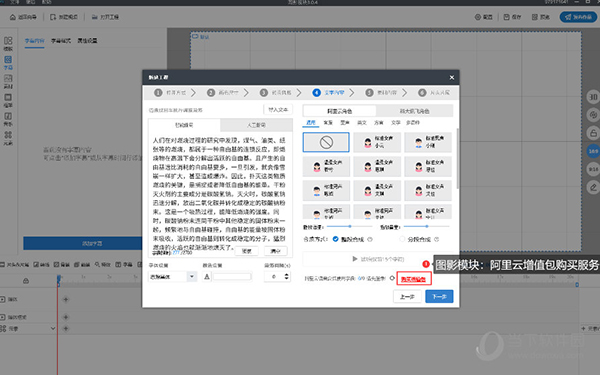Choose the no-voice prohibited-circle option
Screen dimensions: 600x375
[326, 142]
